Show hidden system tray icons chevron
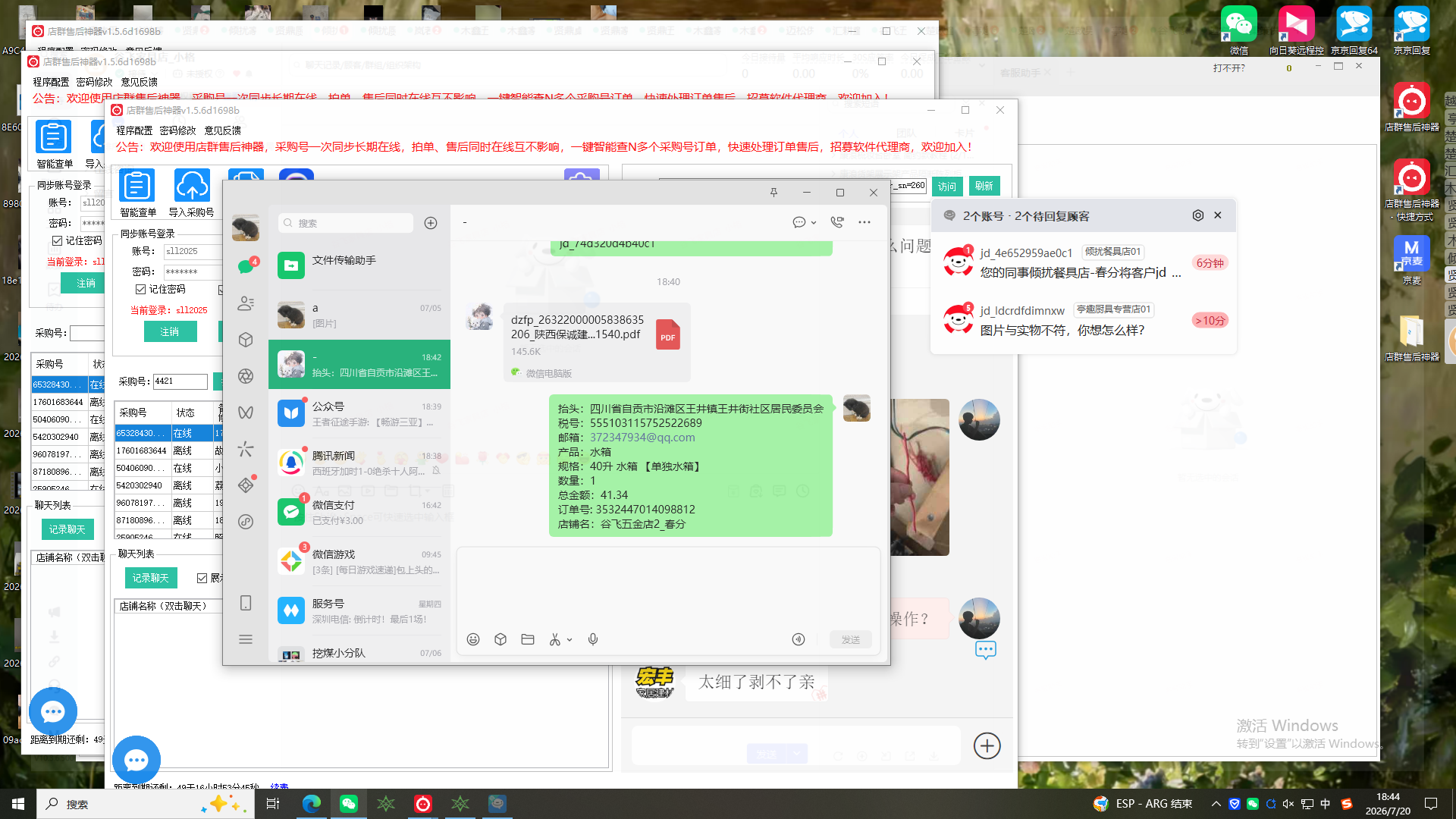The image size is (1456, 819). pyautogui.click(x=1216, y=804)
